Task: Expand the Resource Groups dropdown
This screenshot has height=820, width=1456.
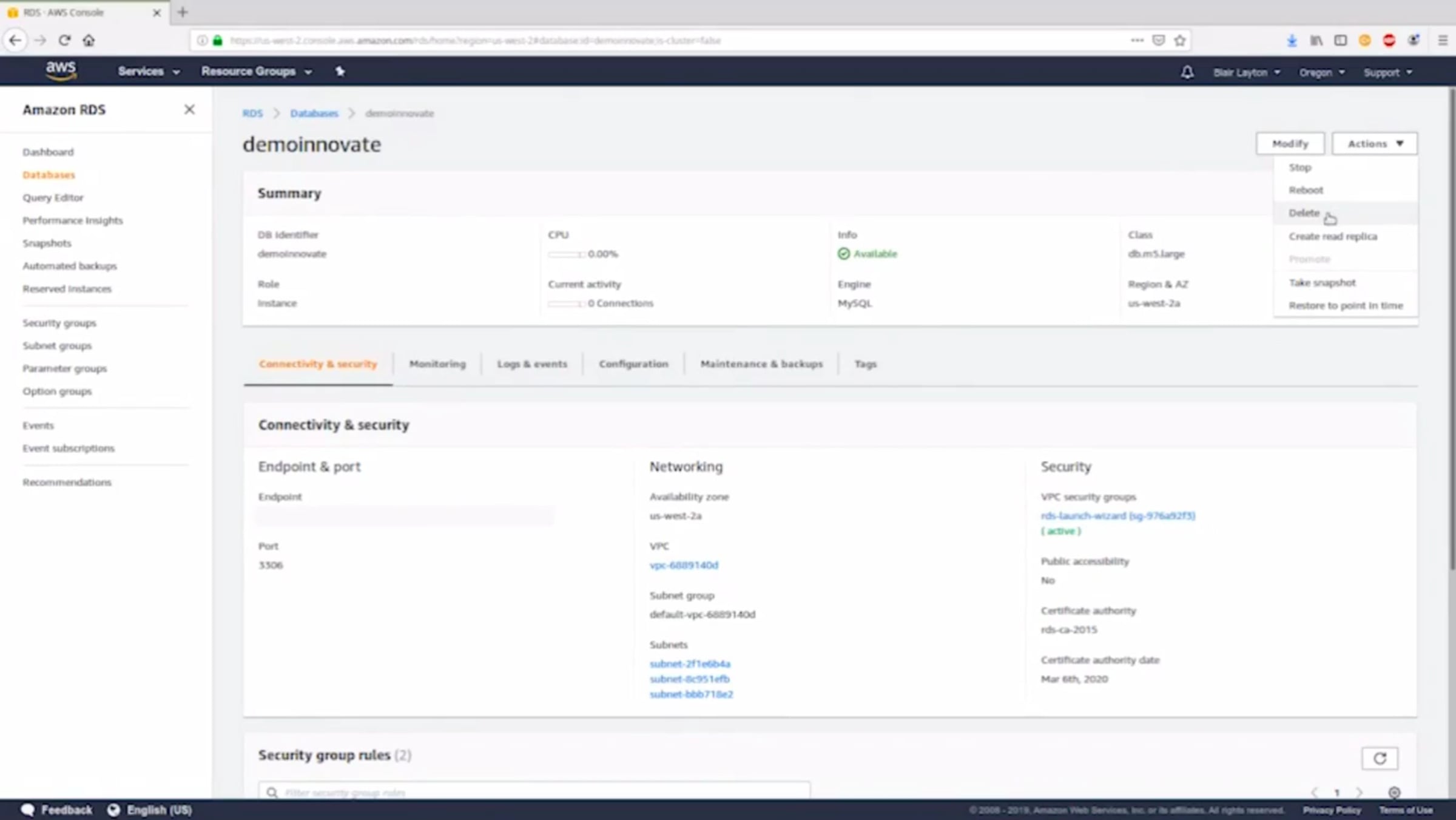Action: tap(257, 72)
